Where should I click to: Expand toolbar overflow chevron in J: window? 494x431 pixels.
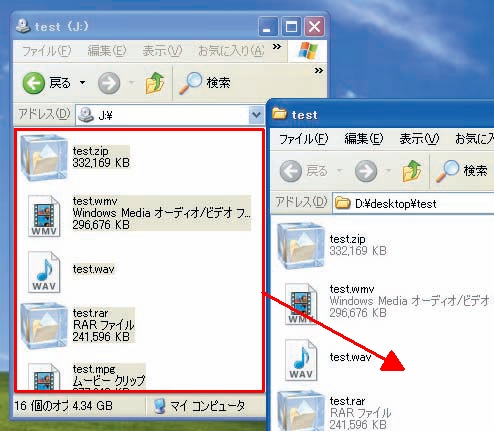(319, 70)
